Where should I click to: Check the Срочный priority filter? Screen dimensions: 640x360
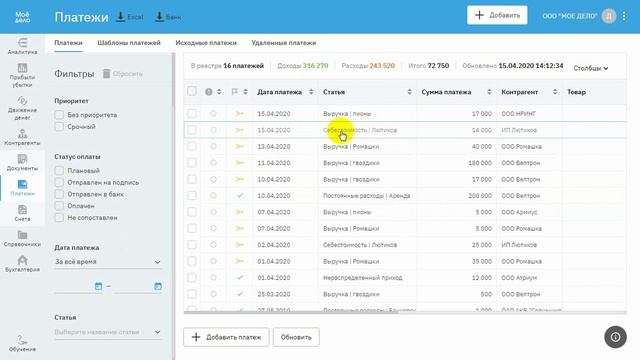(59, 127)
